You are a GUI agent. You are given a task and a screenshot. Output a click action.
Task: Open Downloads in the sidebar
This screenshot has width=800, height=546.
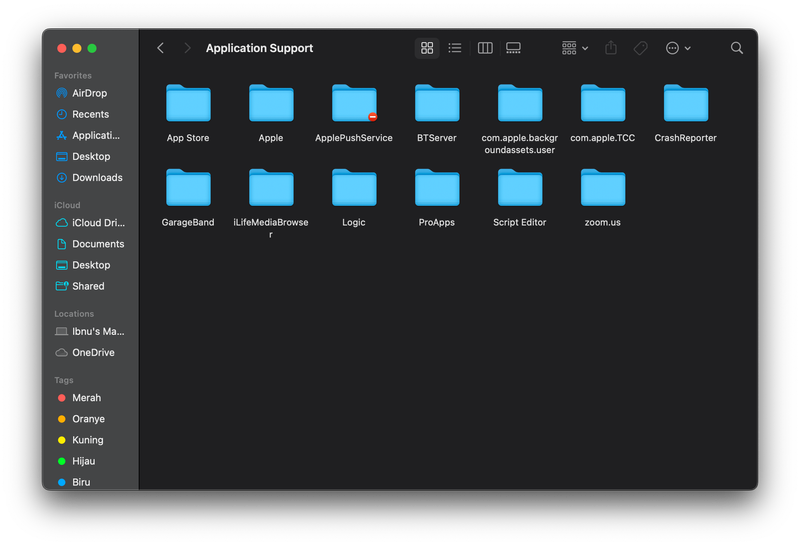click(x=90, y=178)
